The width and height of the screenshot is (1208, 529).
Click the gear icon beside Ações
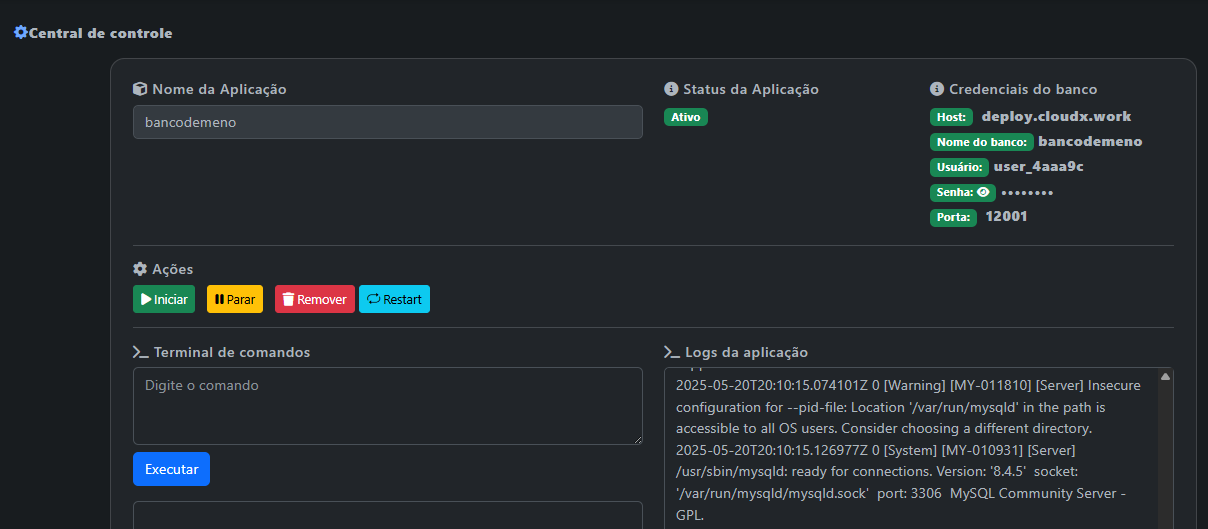(140, 269)
